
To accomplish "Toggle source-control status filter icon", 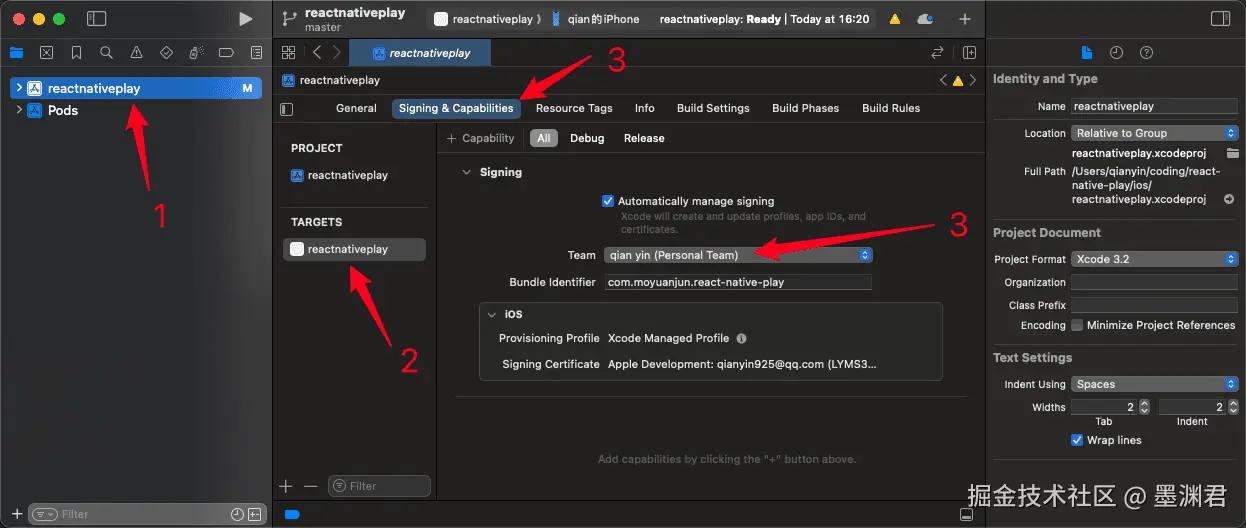I will [255, 514].
